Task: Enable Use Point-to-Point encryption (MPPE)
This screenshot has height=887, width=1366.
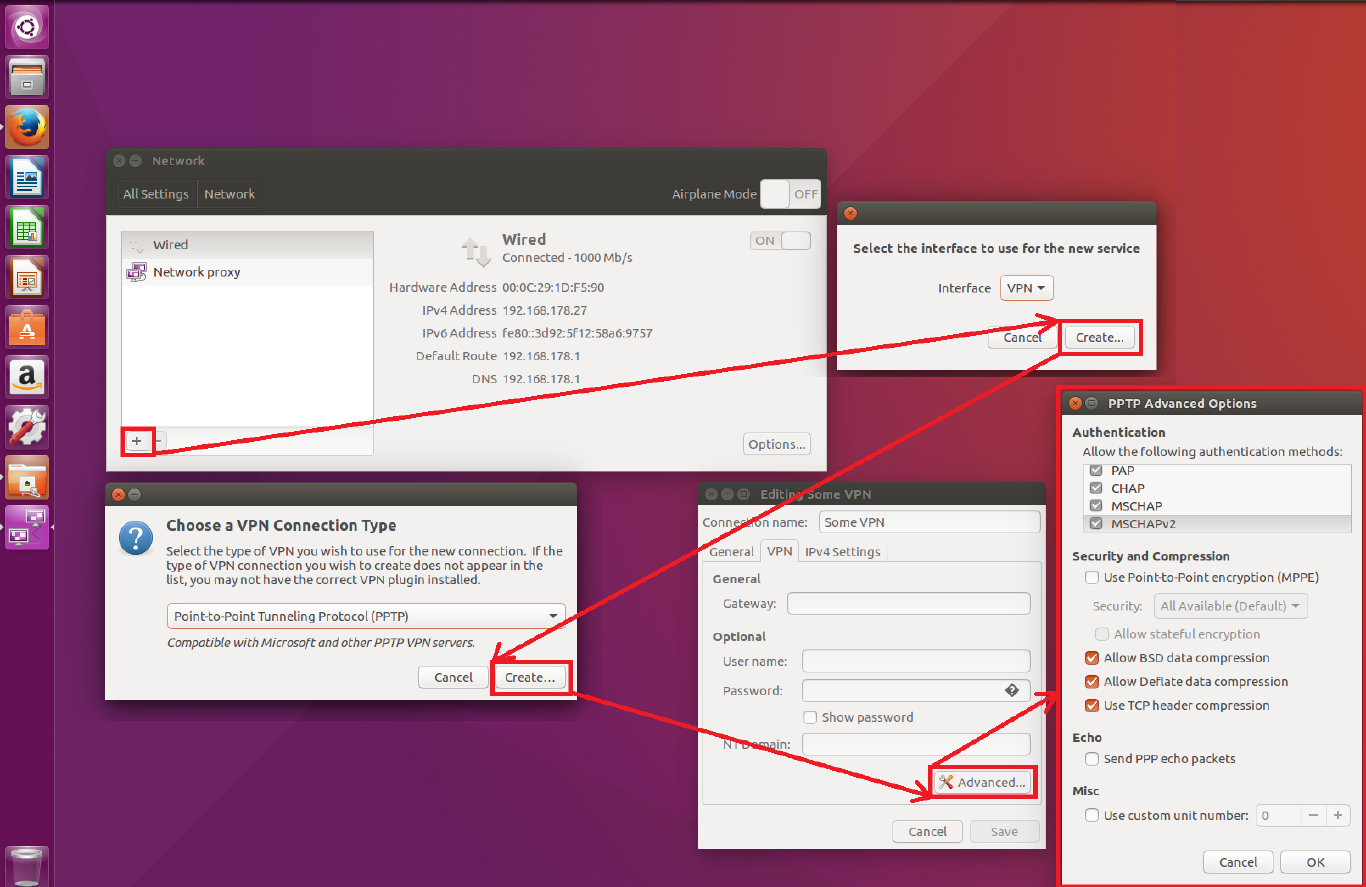Action: tap(1092, 578)
